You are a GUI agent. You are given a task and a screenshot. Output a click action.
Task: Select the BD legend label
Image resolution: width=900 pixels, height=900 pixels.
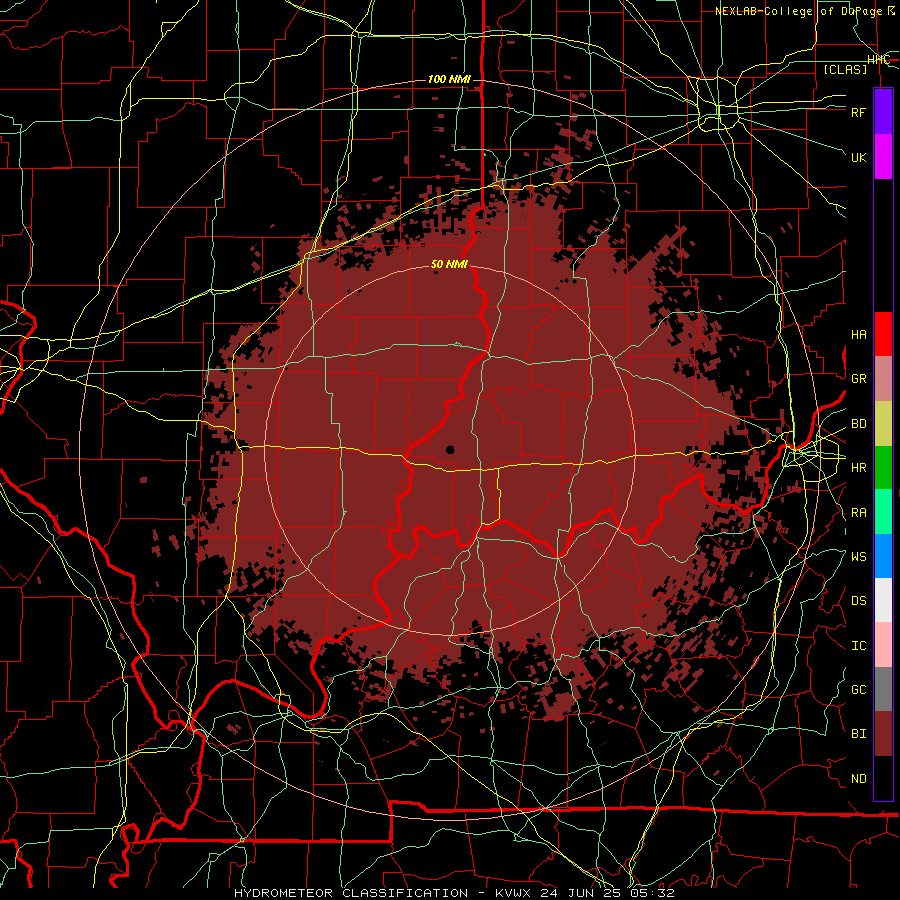[x=859, y=424]
